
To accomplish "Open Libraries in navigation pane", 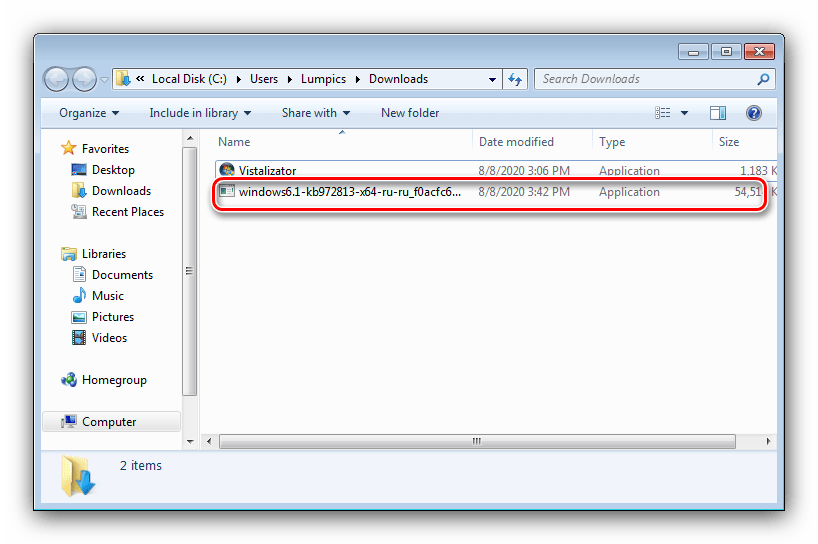I will click(x=104, y=254).
